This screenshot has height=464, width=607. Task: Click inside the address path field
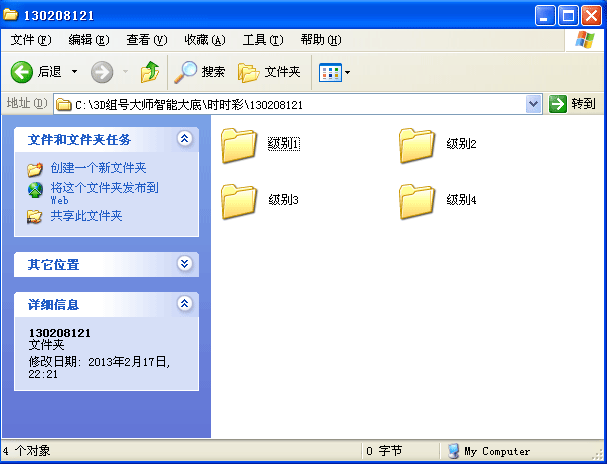[300, 104]
